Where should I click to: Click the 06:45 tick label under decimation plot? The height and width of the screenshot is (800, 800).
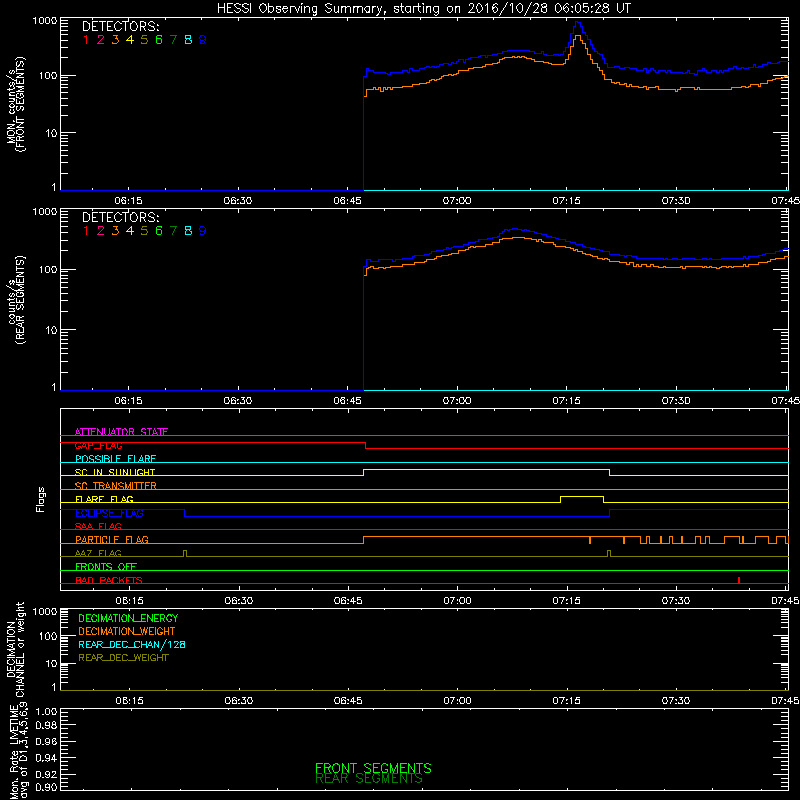(348, 701)
